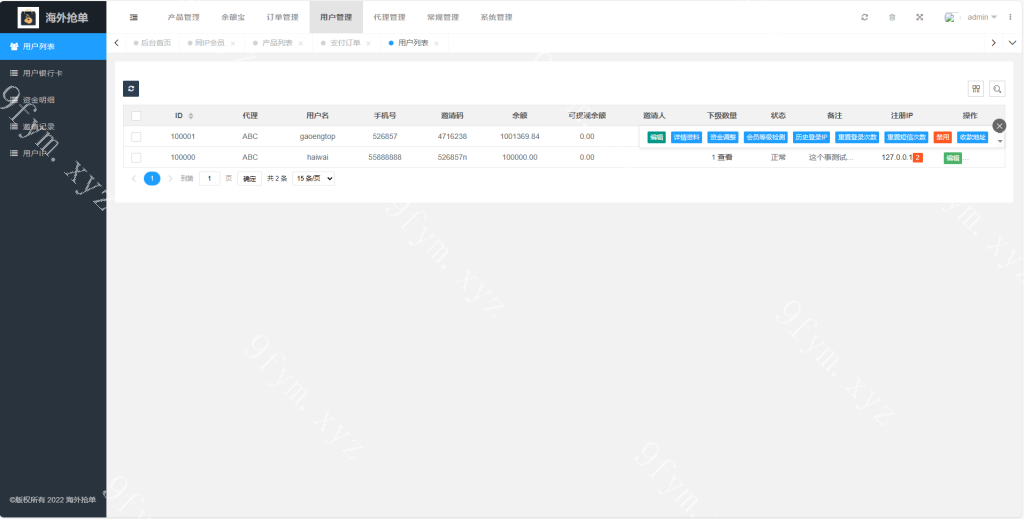
Task: Sort by the ID column arrows
Action: point(191,116)
